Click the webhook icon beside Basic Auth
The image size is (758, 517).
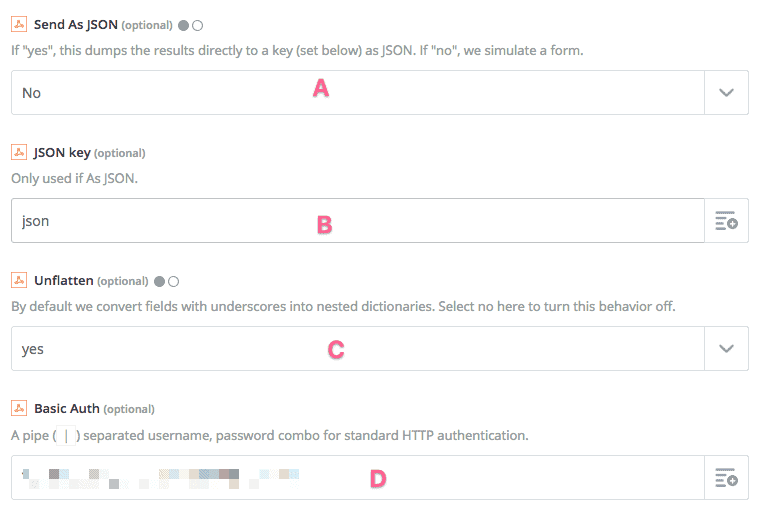[x=19, y=408]
